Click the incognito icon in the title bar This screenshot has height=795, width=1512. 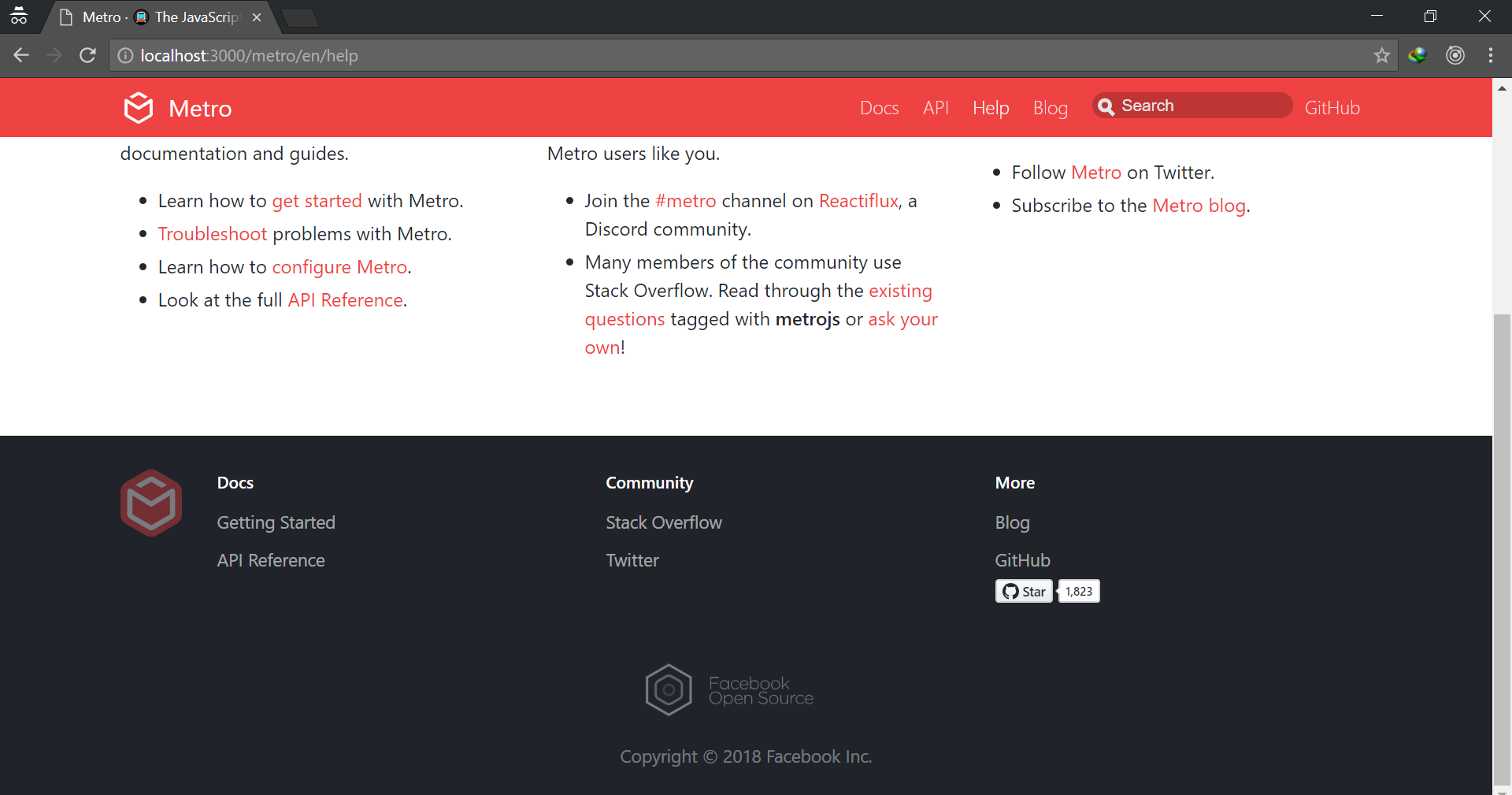(19, 16)
